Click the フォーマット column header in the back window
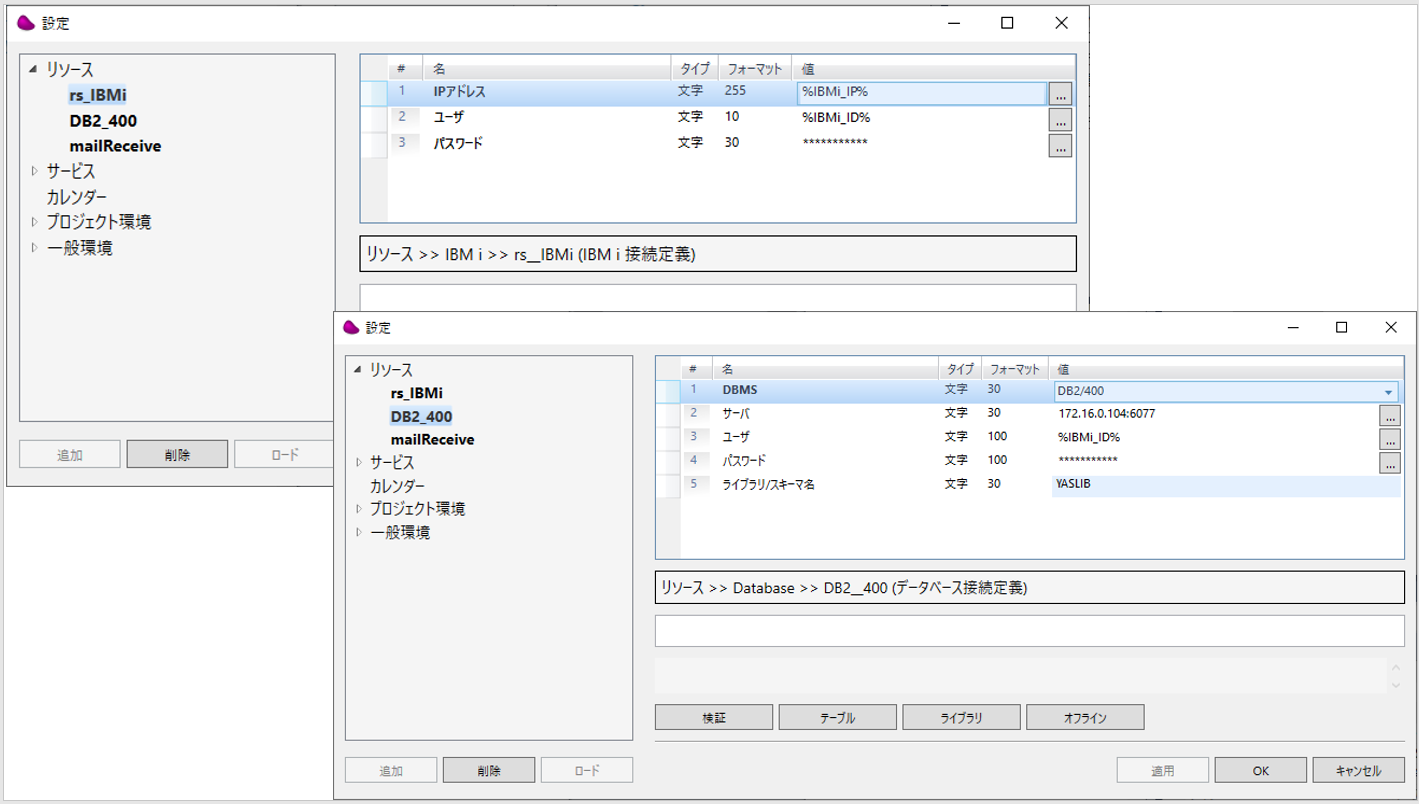The width and height of the screenshot is (1419, 804). [754, 69]
